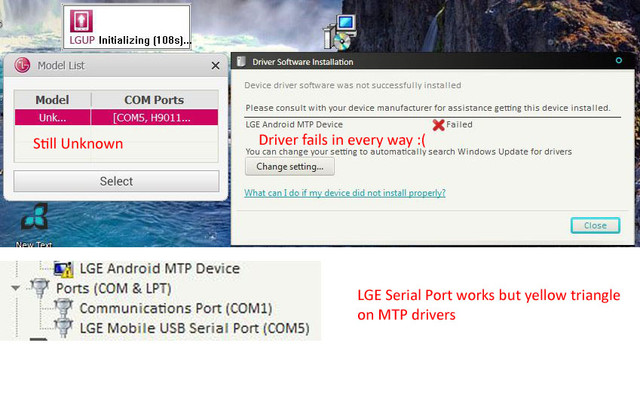Close the Driver Software Installation dialog
Screen dimensions: 640x395
(x=595, y=226)
